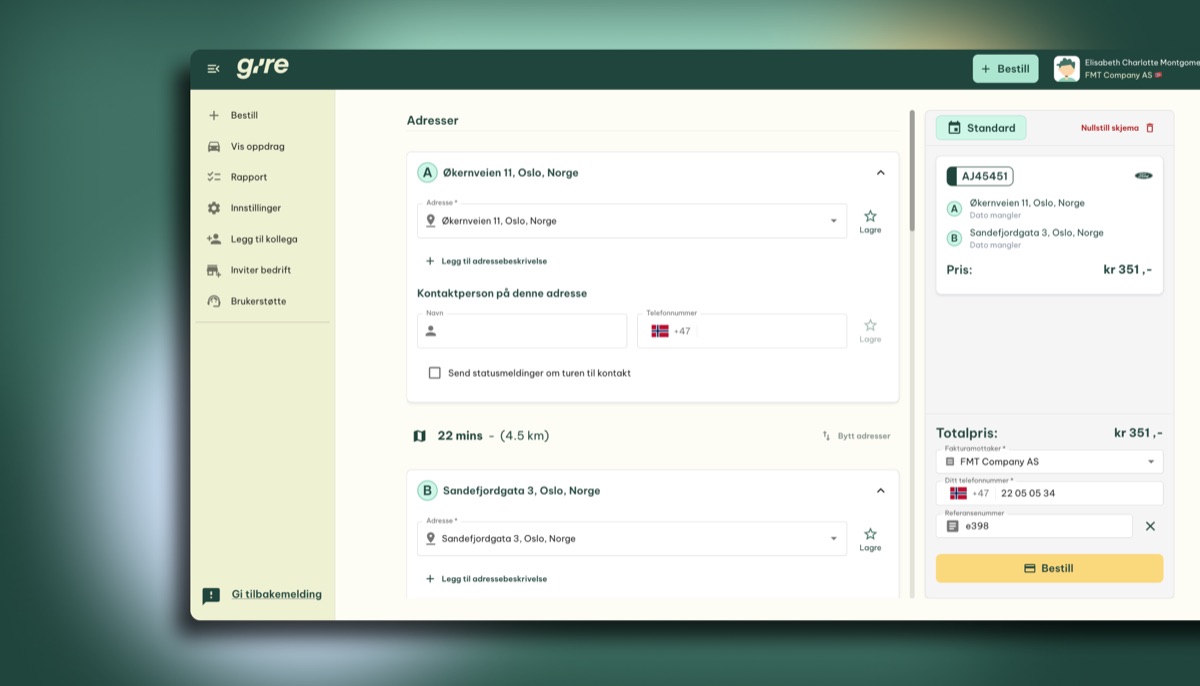Open the Økernveien 11 address dropdown
The width and height of the screenshot is (1200, 686).
(833, 221)
